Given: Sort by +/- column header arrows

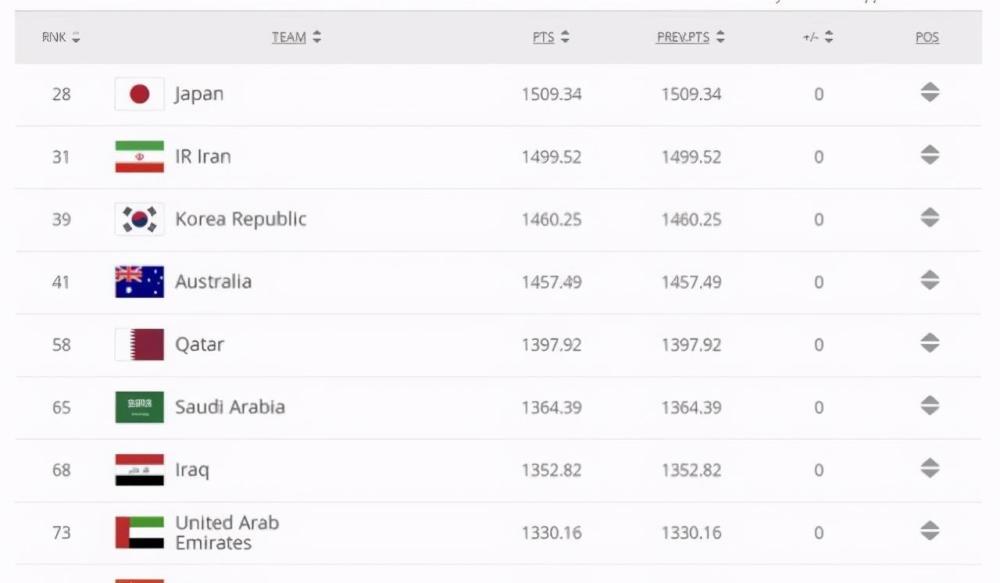Looking at the screenshot, I should click(828, 37).
